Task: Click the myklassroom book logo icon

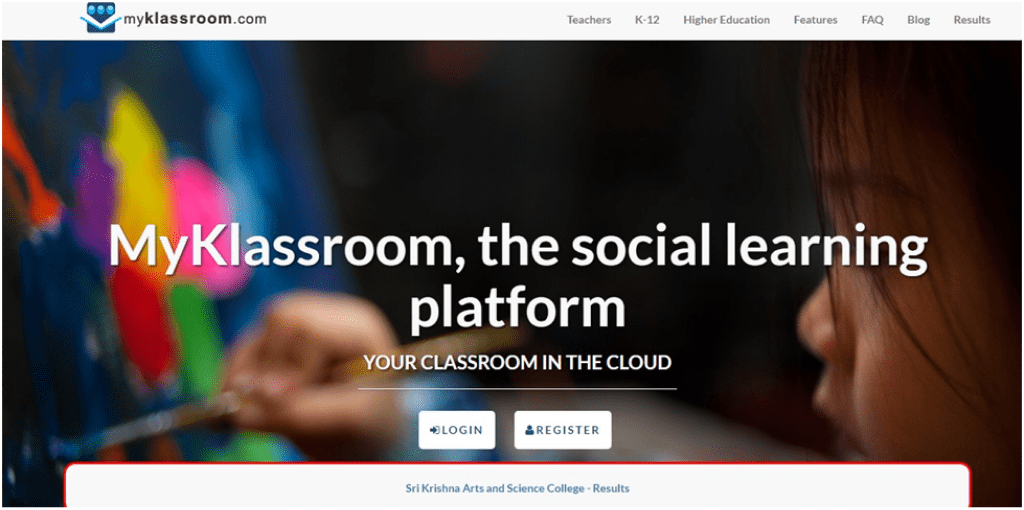Action: (x=101, y=18)
